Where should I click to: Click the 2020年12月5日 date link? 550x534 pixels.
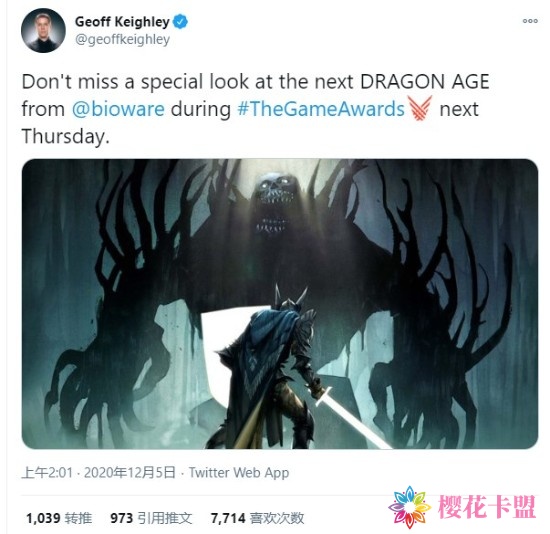pyautogui.click(x=129, y=473)
